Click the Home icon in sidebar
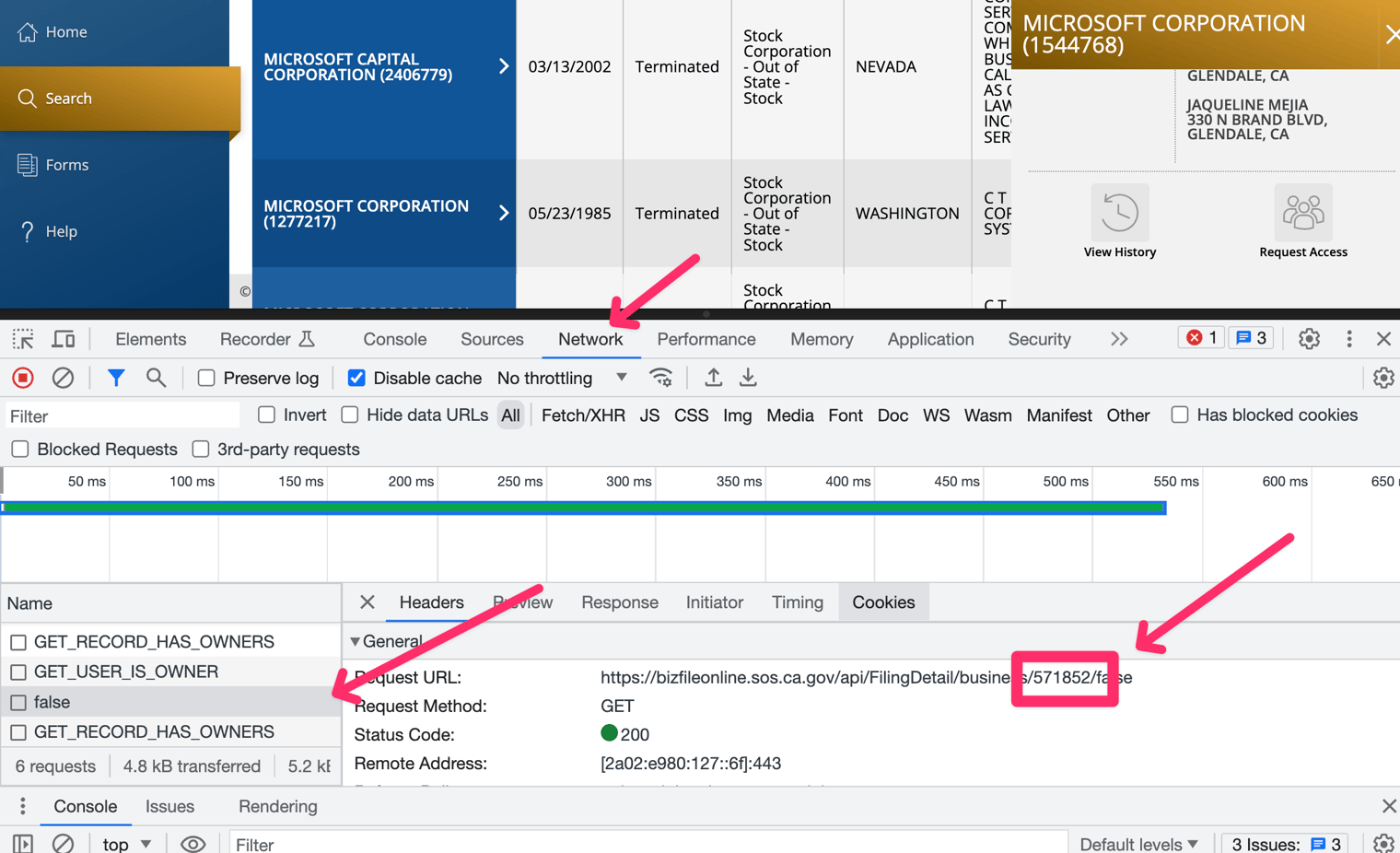The height and width of the screenshot is (853, 1400). tap(28, 32)
